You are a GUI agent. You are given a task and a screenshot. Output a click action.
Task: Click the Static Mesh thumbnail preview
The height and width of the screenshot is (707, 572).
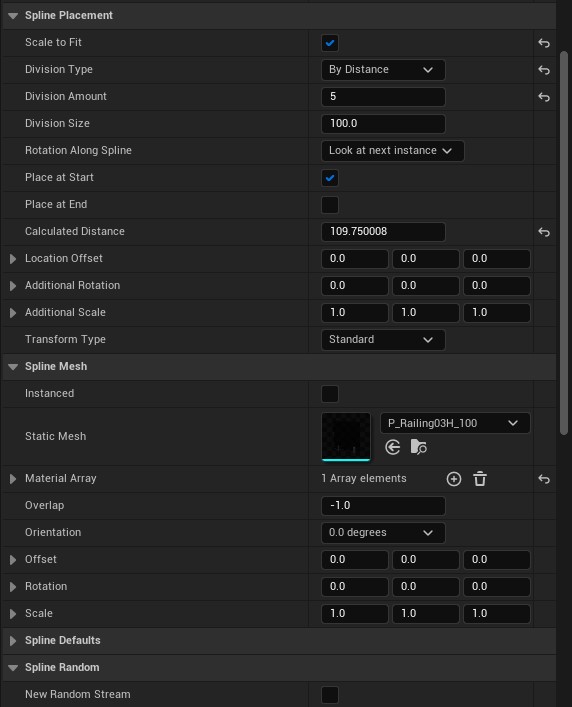click(346, 436)
